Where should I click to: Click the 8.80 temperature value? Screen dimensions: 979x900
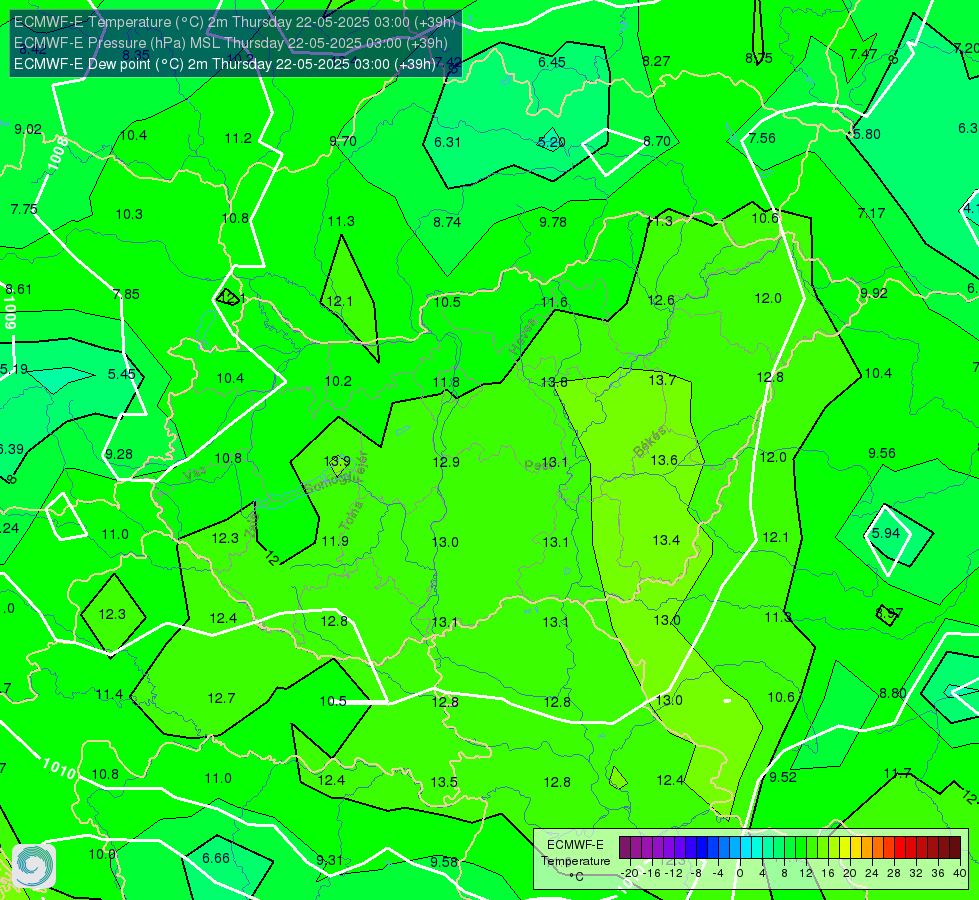click(892, 693)
